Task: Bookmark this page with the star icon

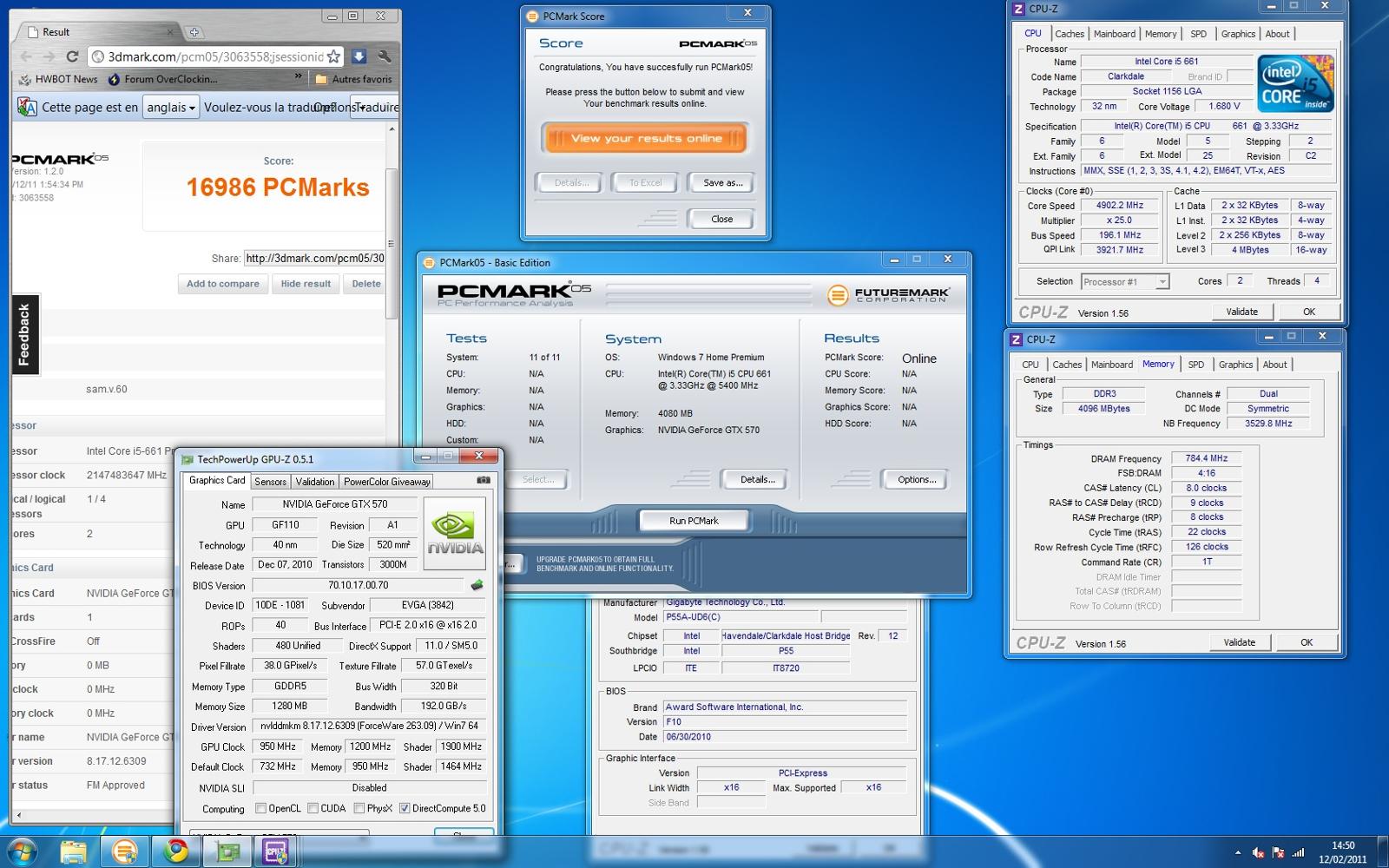Action: click(333, 56)
